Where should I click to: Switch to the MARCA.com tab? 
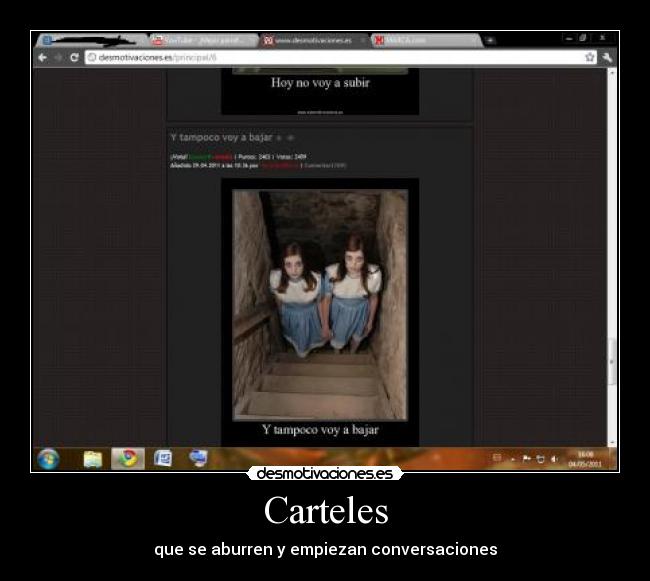pyautogui.click(x=426, y=41)
